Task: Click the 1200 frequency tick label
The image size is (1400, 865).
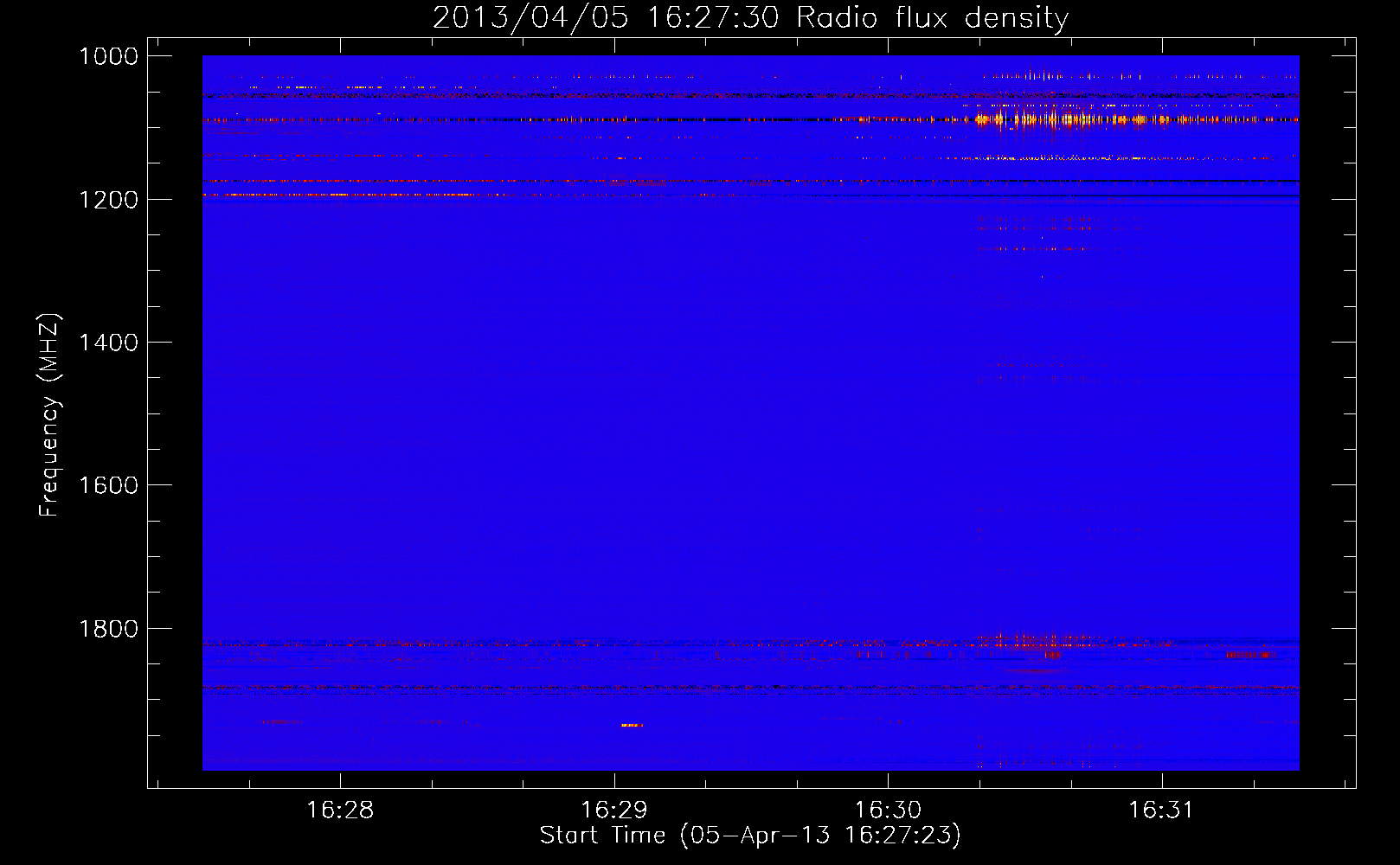Action: 108,200
